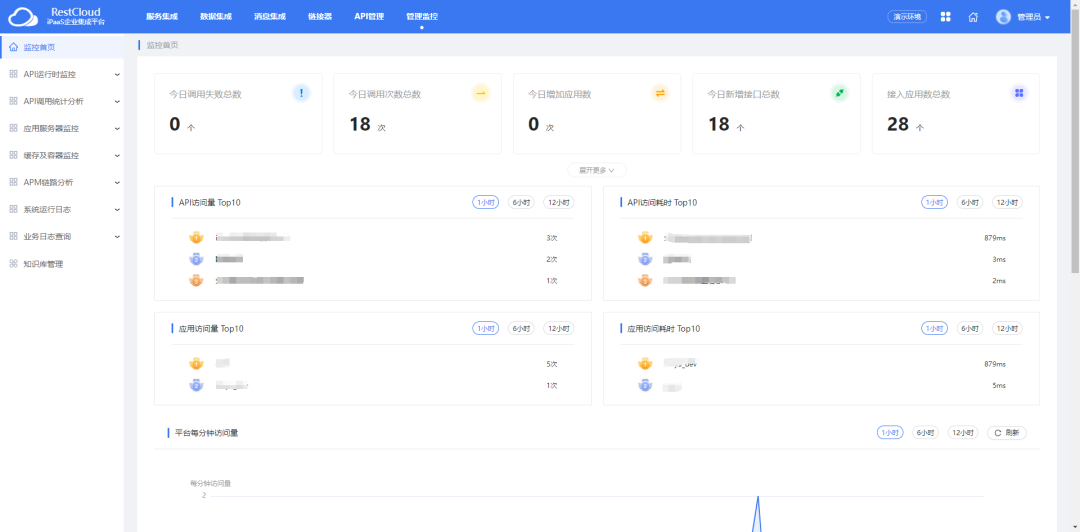Screen dimensions: 1080x532
Task: Switch to the API管理 top menu
Action: (369, 17)
